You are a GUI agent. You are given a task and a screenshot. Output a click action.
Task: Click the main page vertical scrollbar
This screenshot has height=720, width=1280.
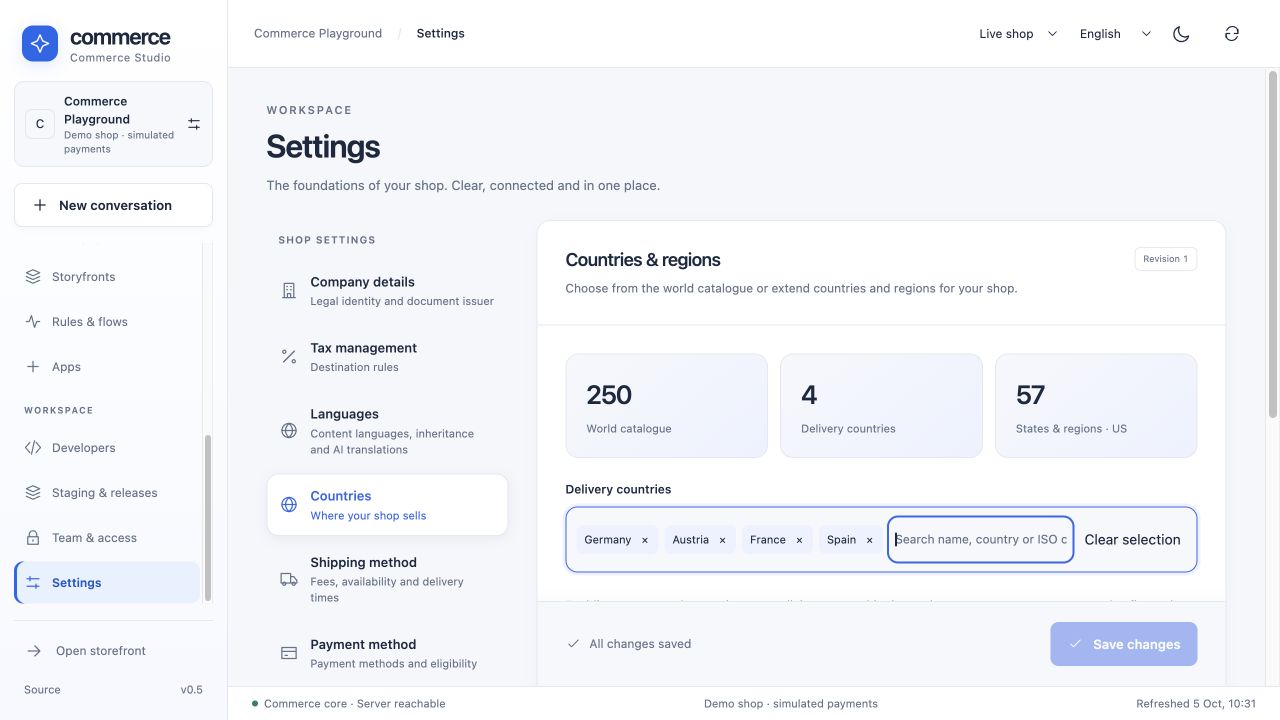[x=1273, y=244]
